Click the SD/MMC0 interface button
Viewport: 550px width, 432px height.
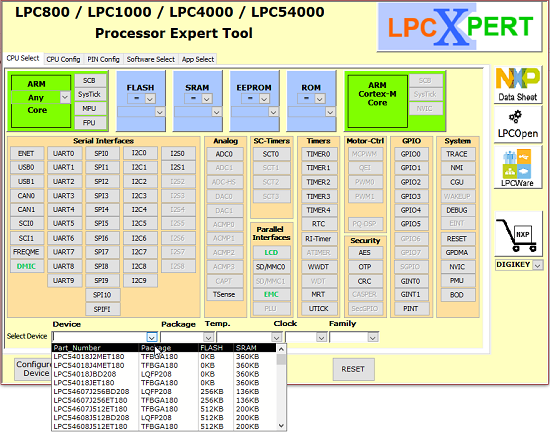tap(271, 267)
